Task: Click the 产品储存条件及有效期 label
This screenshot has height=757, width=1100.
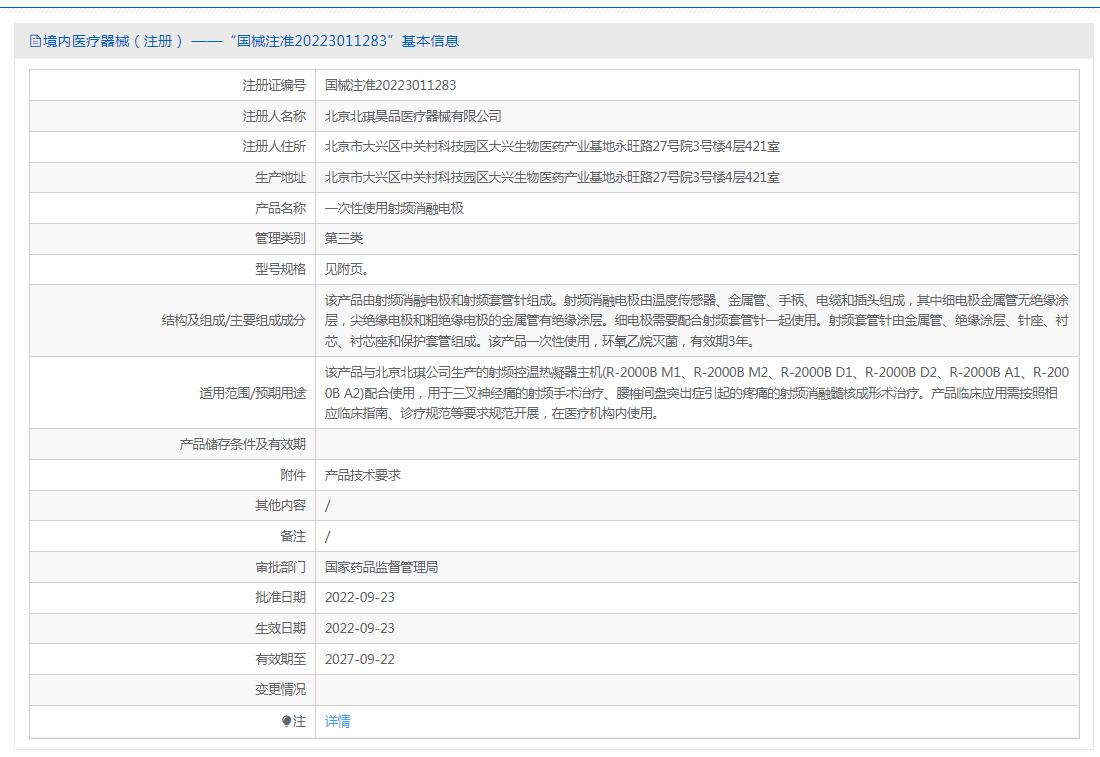Action: pos(242,444)
